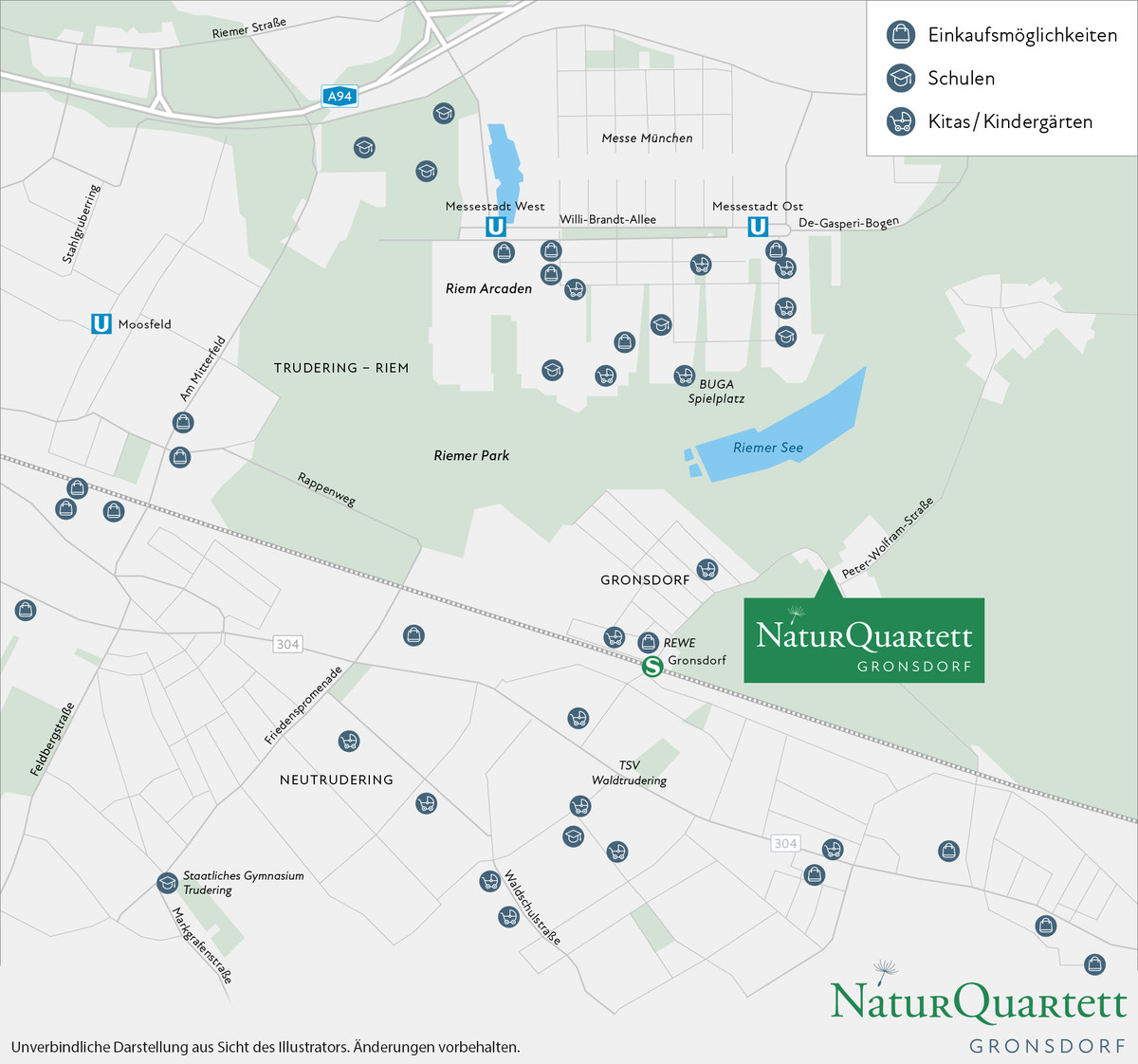
Task: Select a shopping bag icon near Riem Arcaden
Action: click(504, 252)
